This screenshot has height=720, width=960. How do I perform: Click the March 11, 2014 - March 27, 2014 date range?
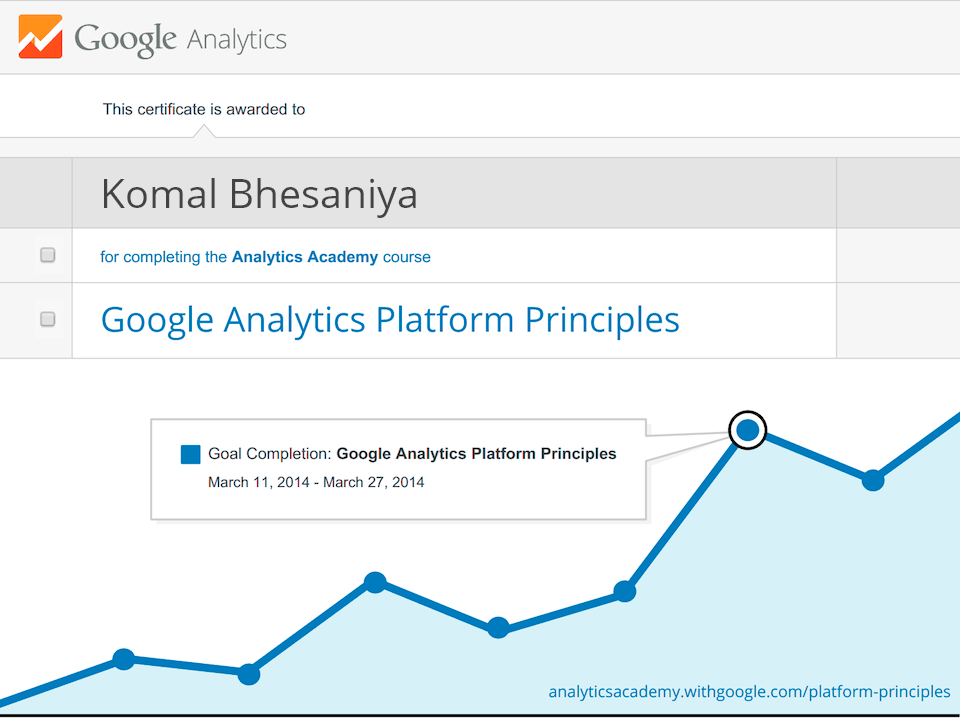click(x=316, y=483)
